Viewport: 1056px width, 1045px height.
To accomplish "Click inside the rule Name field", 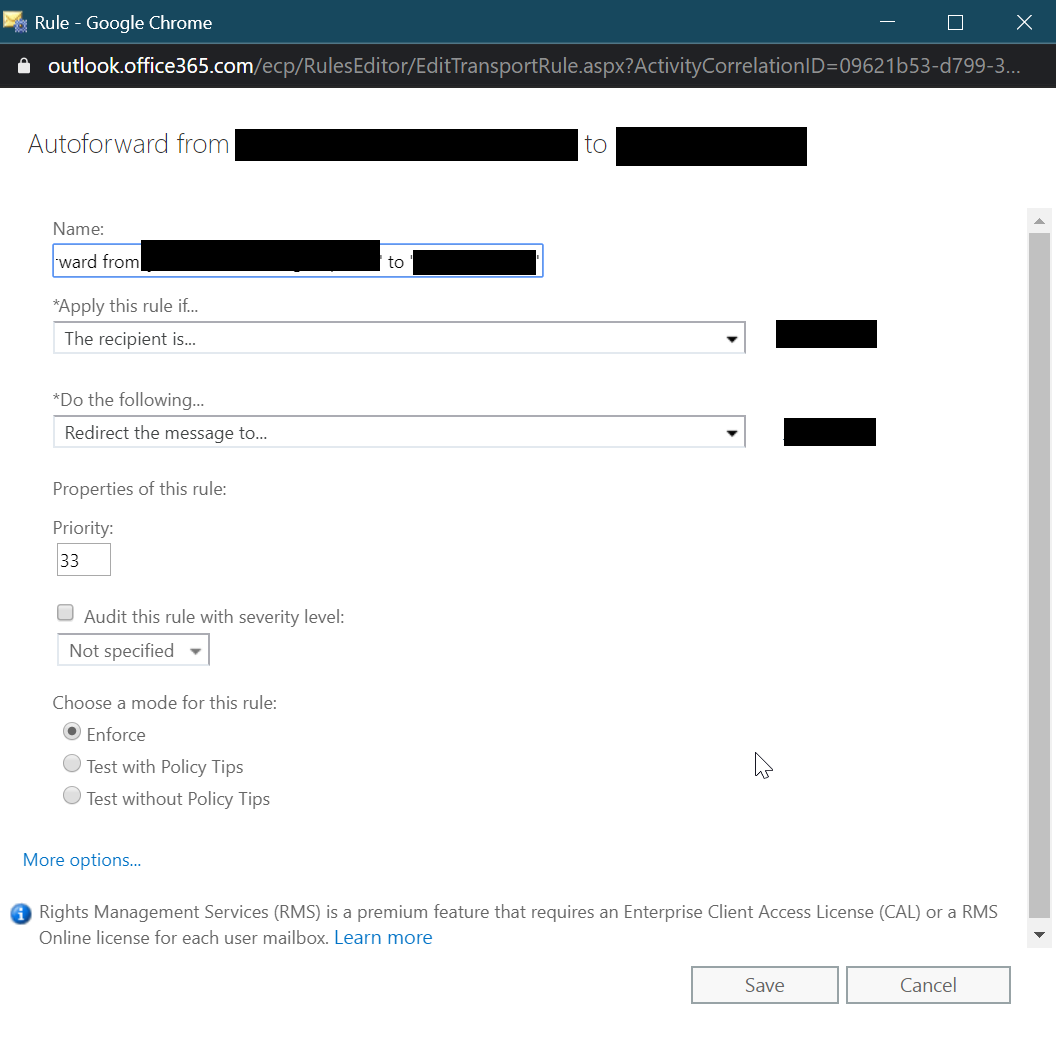I will 297,260.
